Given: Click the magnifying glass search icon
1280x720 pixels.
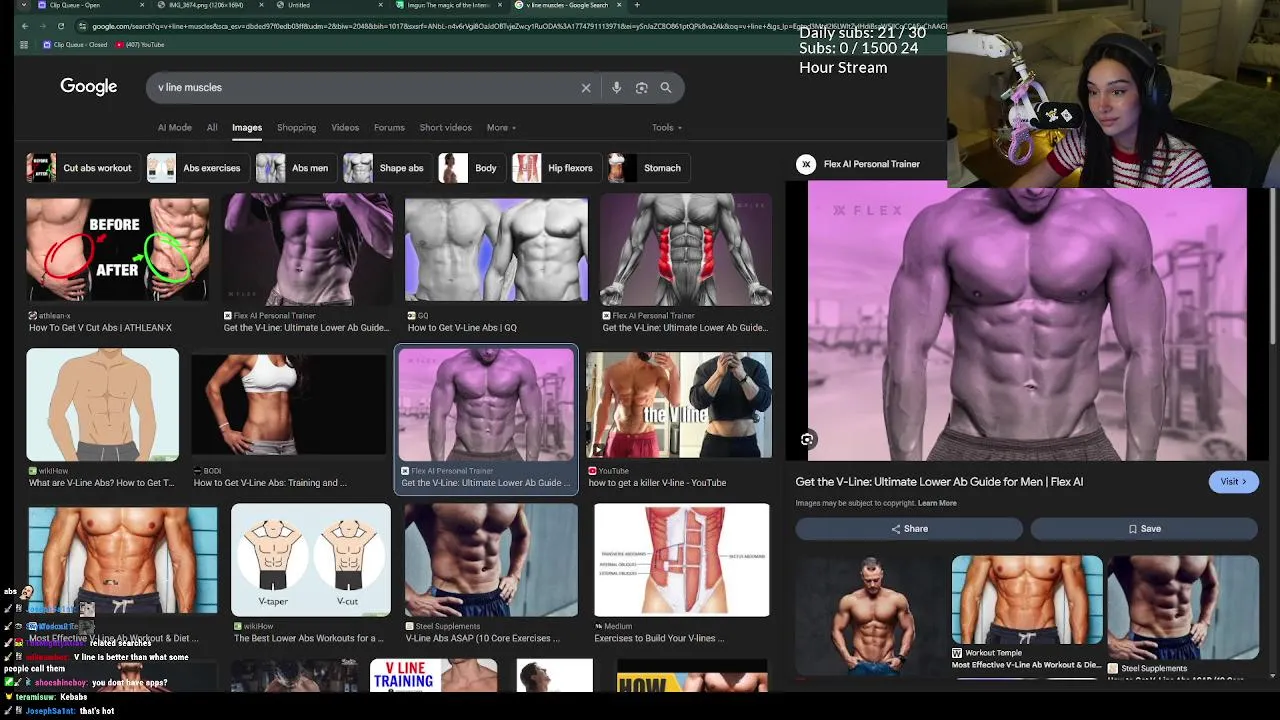Looking at the screenshot, I should click(x=666, y=88).
